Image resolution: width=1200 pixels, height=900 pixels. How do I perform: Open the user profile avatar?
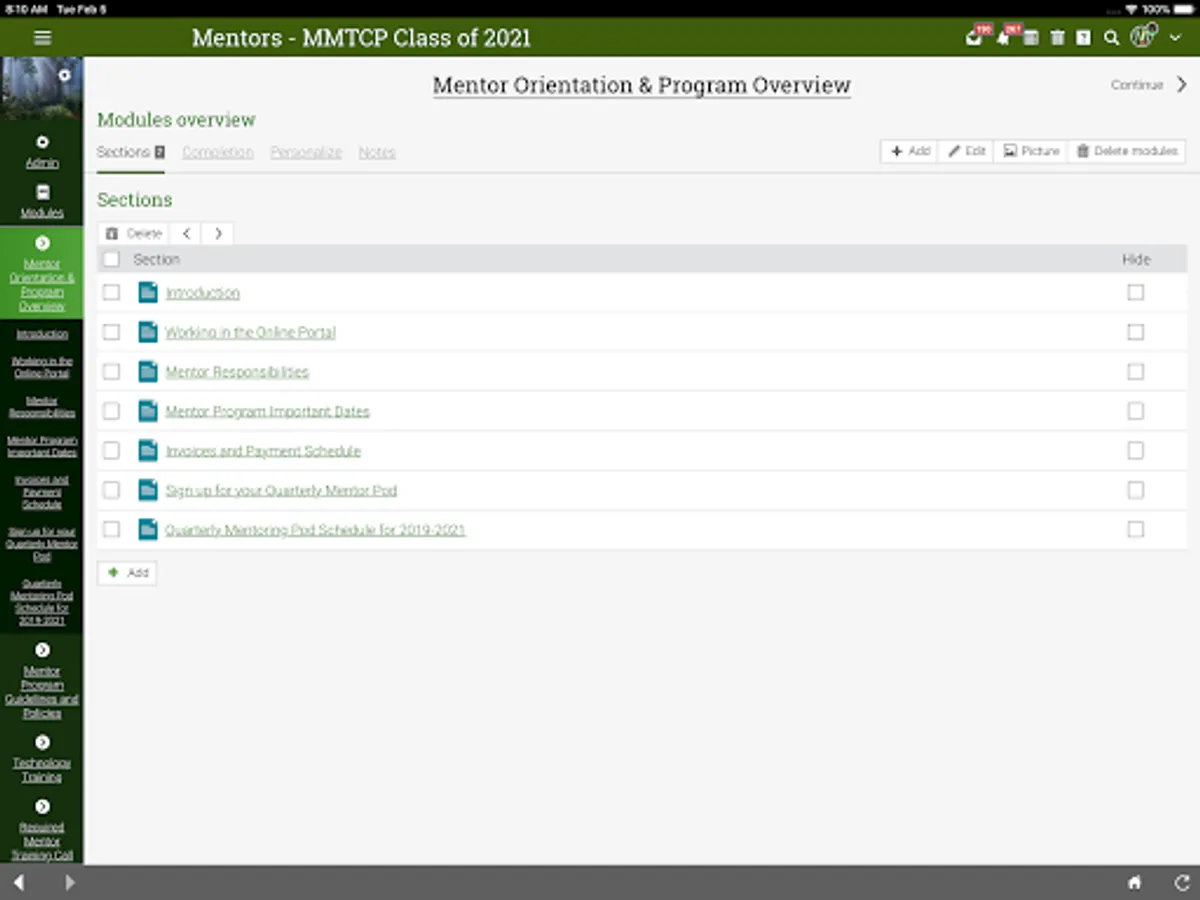coord(1143,37)
